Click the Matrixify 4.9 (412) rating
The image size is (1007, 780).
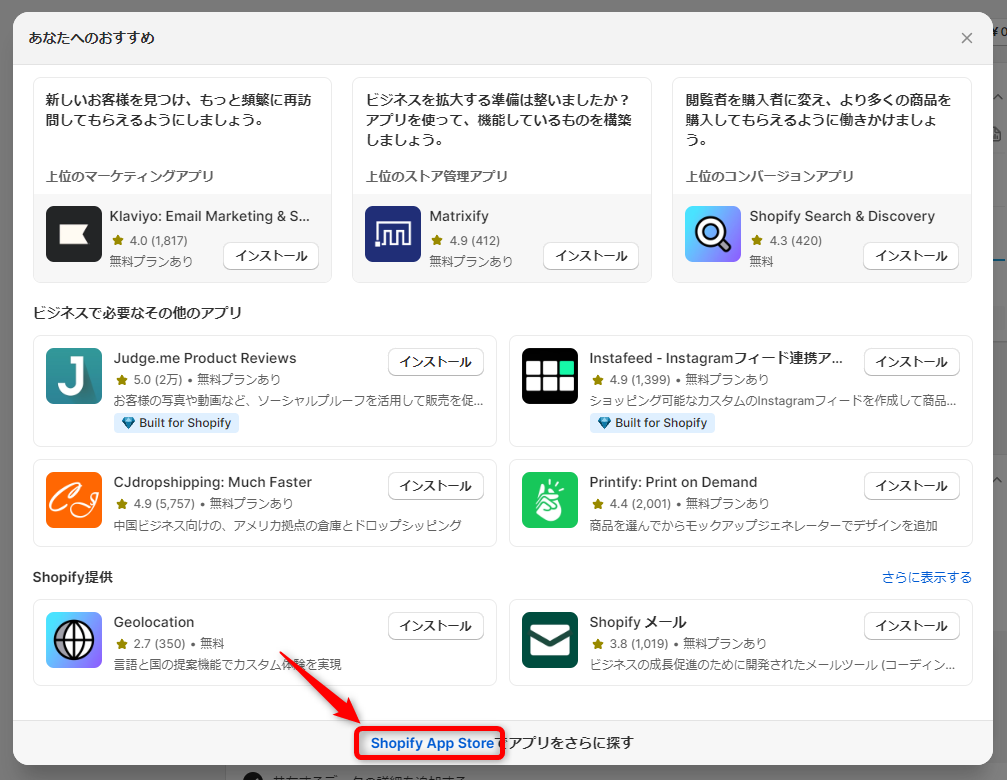tap(466, 241)
